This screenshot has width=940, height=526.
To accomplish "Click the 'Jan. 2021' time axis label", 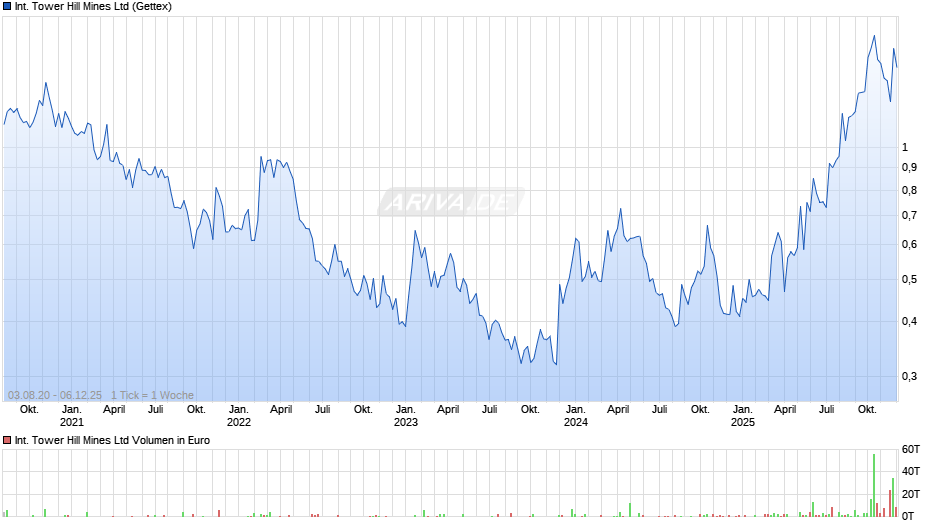I will click(x=72, y=416).
